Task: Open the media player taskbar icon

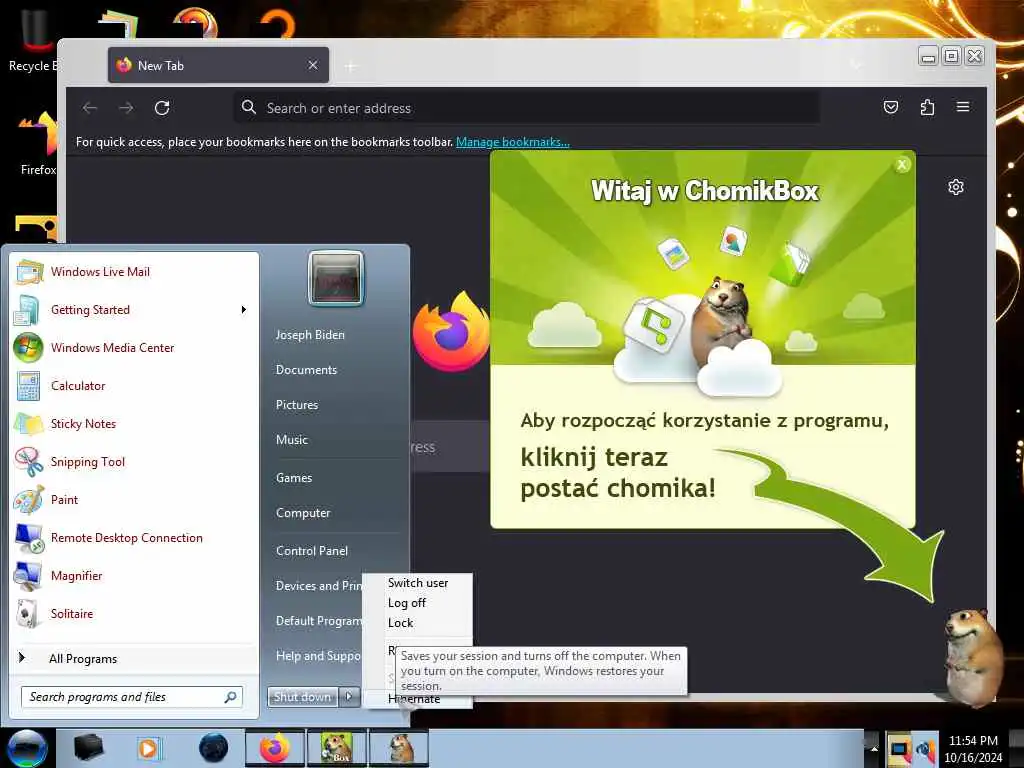Action: [148, 748]
